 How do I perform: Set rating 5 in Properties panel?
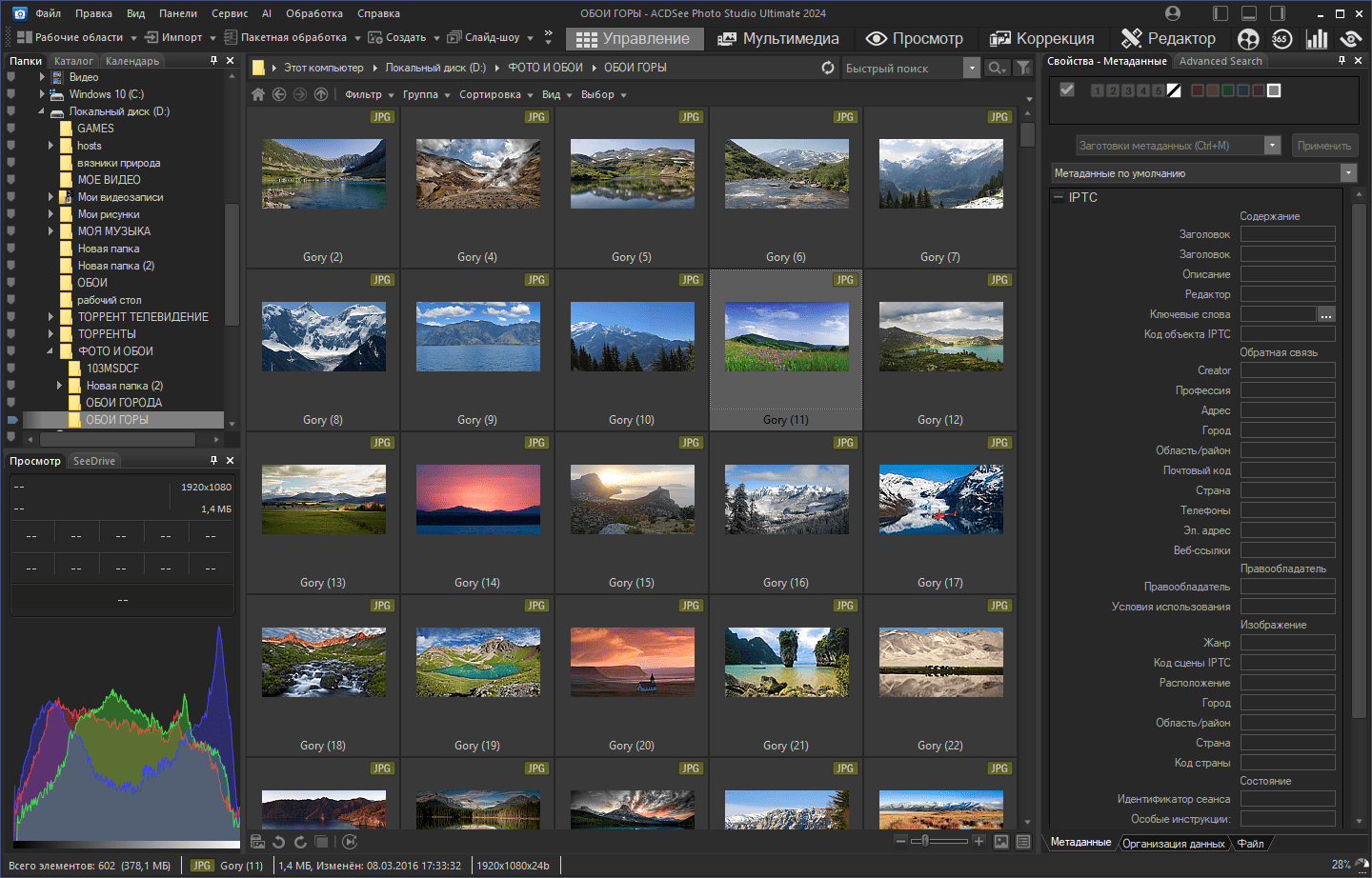point(1159,90)
